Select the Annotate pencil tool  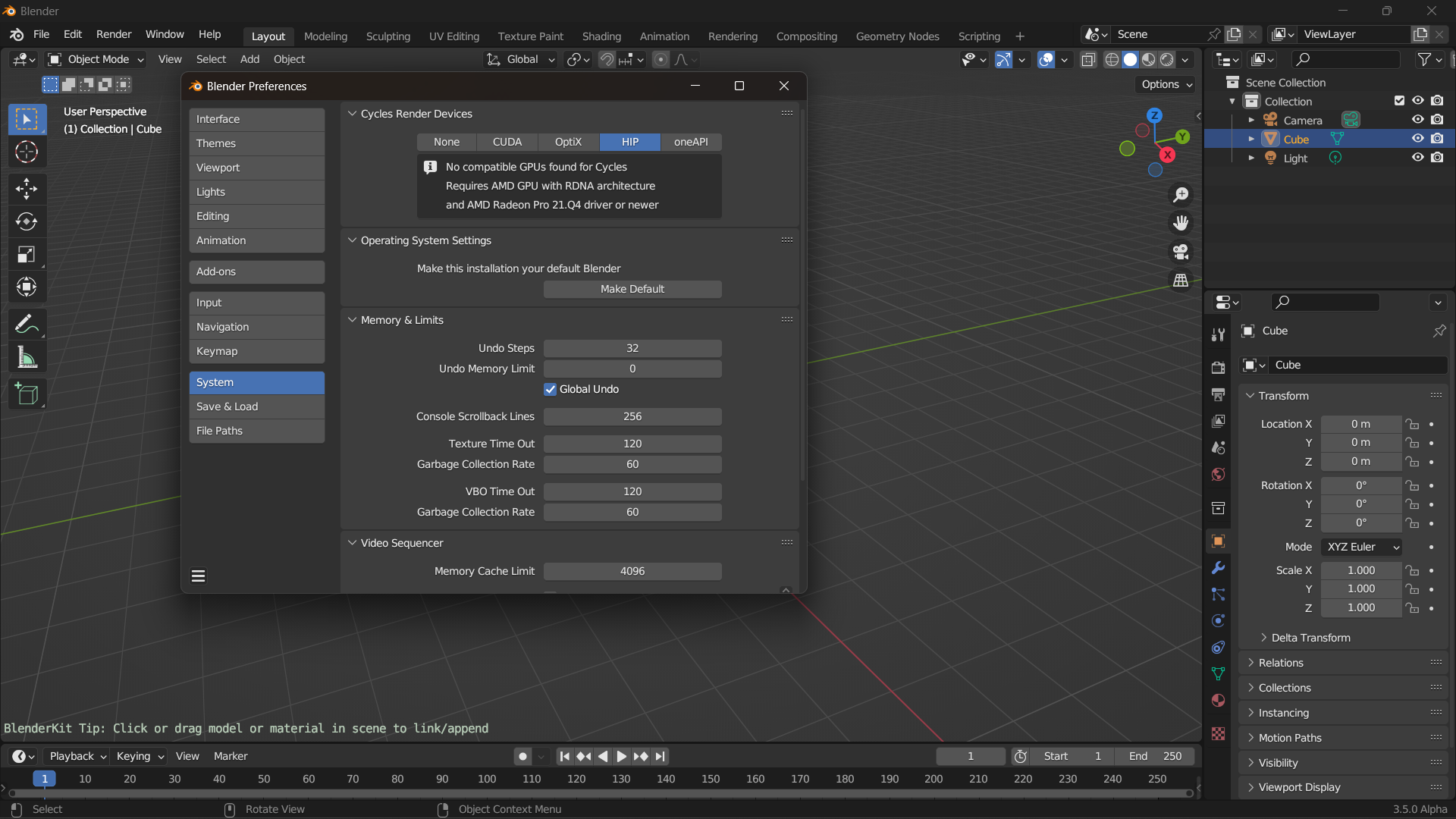point(27,324)
